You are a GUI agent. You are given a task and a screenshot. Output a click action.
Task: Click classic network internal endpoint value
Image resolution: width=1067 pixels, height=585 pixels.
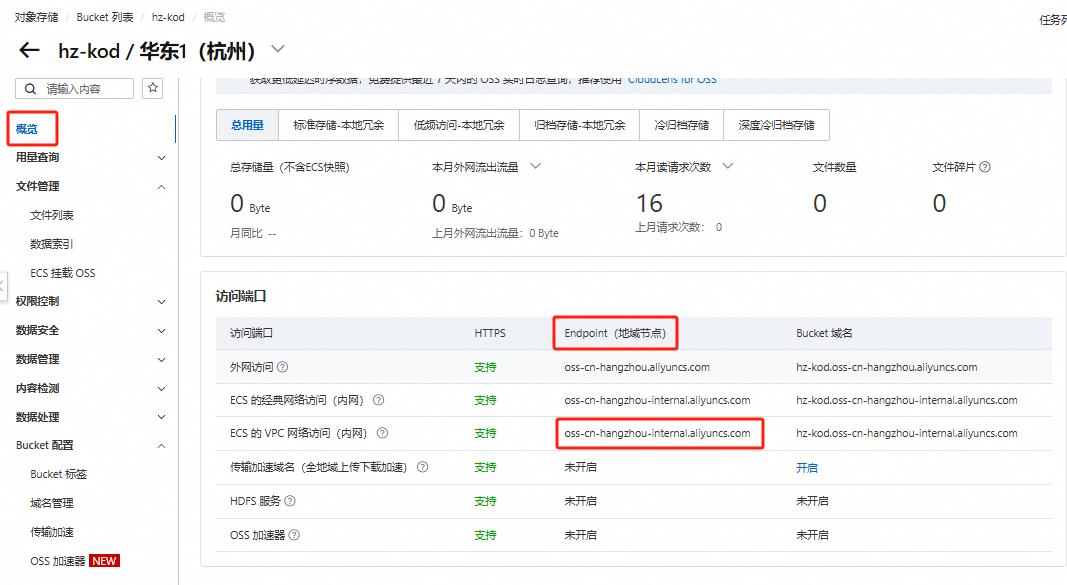pos(657,400)
